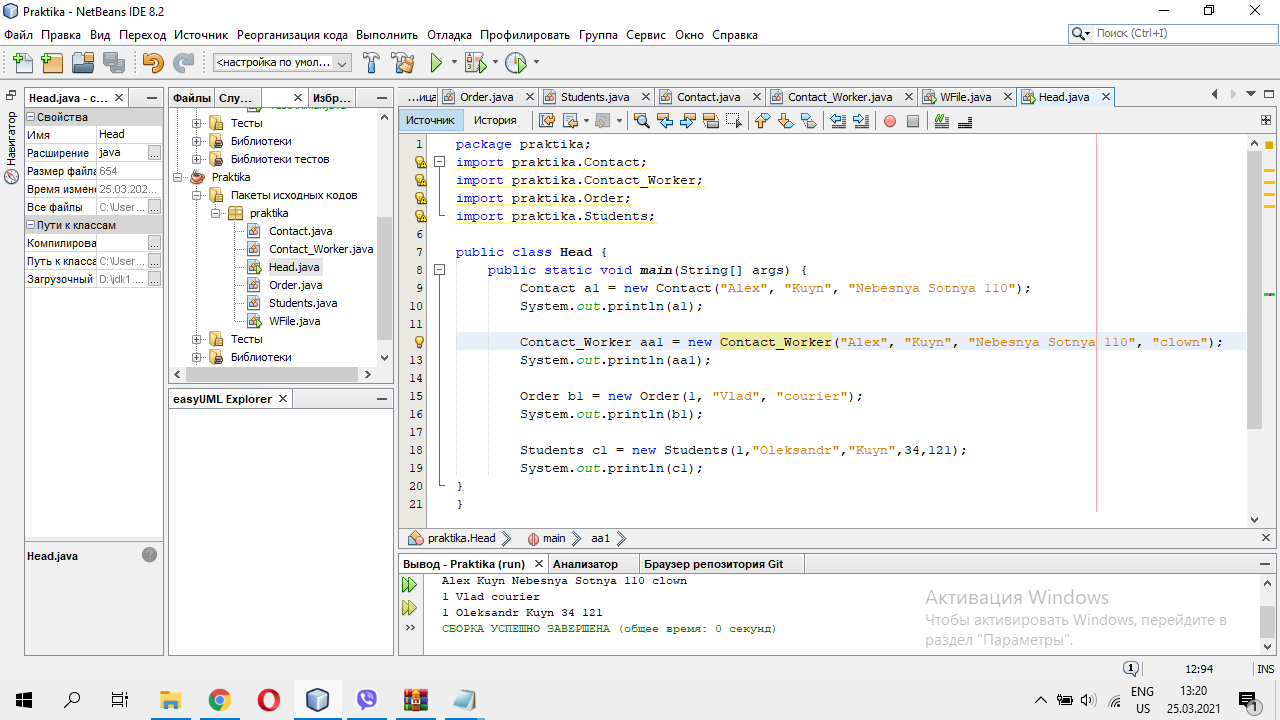
Task: Click the Open Project toolbar icon
Action: pyautogui.click(x=82, y=62)
